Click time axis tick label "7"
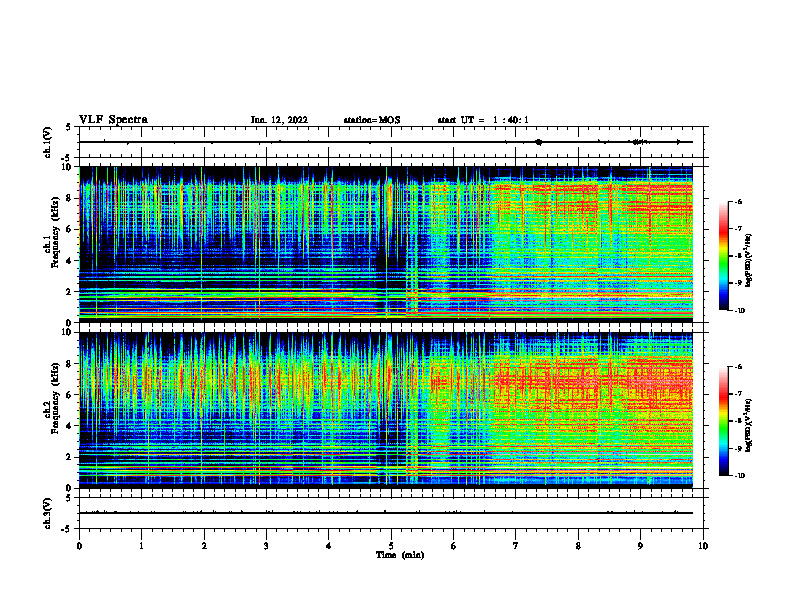Image resolution: width=792 pixels, height=612 pixels. [x=516, y=546]
